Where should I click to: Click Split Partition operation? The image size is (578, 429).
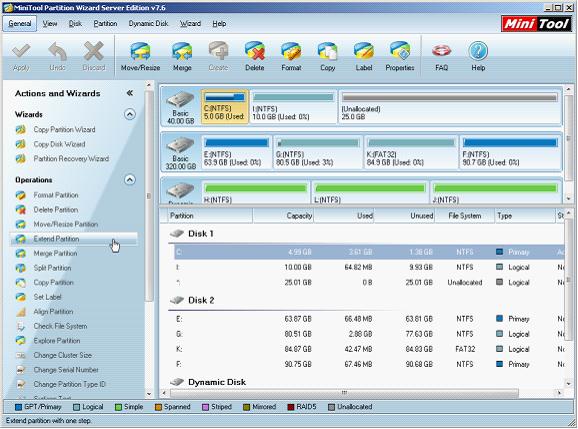click(52, 268)
